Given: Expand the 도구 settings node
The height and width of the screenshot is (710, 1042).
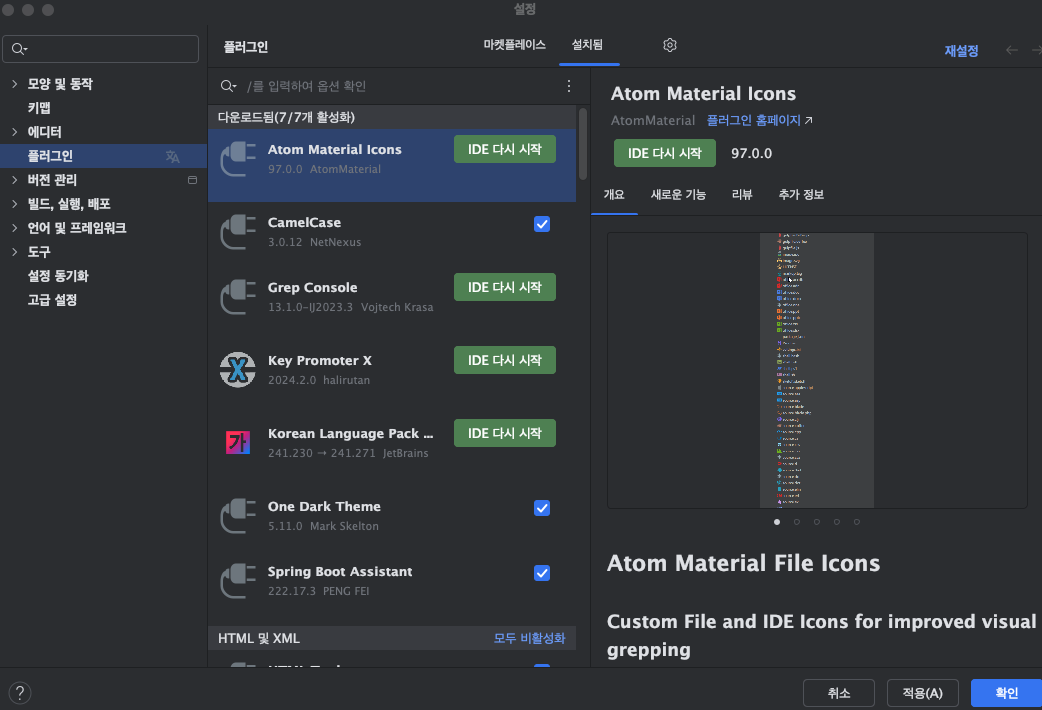Looking at the screenshot, I should click(15, 251).
